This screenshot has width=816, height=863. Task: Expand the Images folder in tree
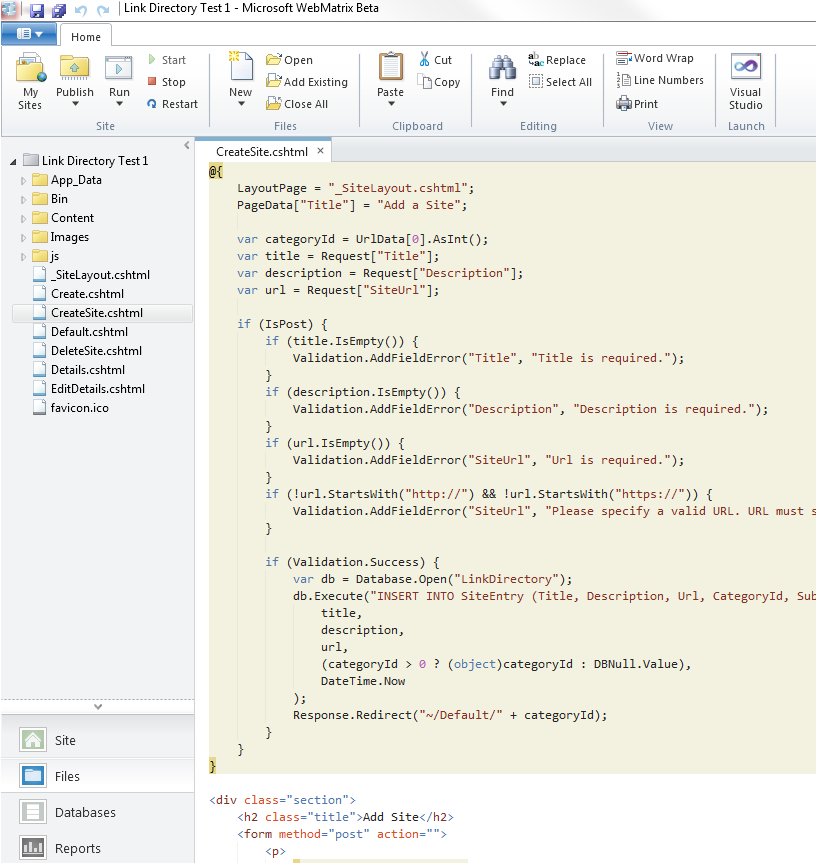pos(24,238)
